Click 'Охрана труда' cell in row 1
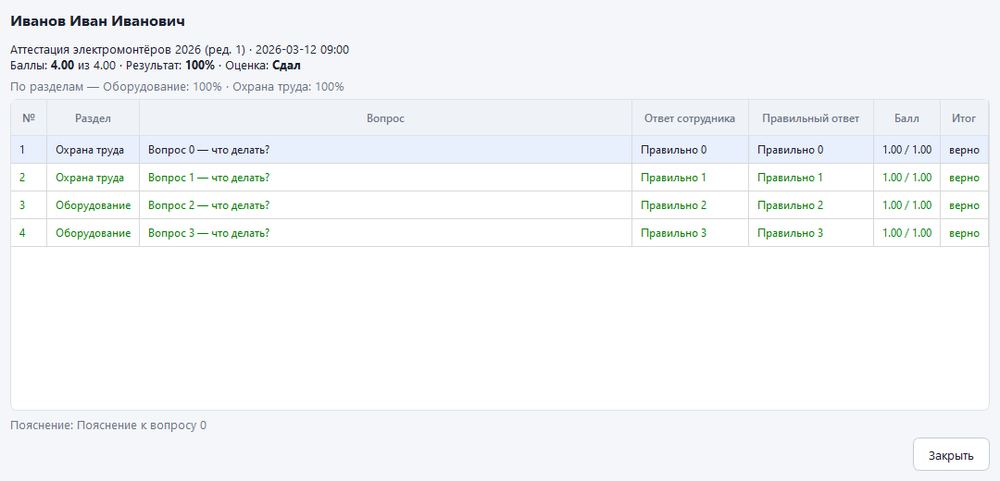 (x=93, y=150)
